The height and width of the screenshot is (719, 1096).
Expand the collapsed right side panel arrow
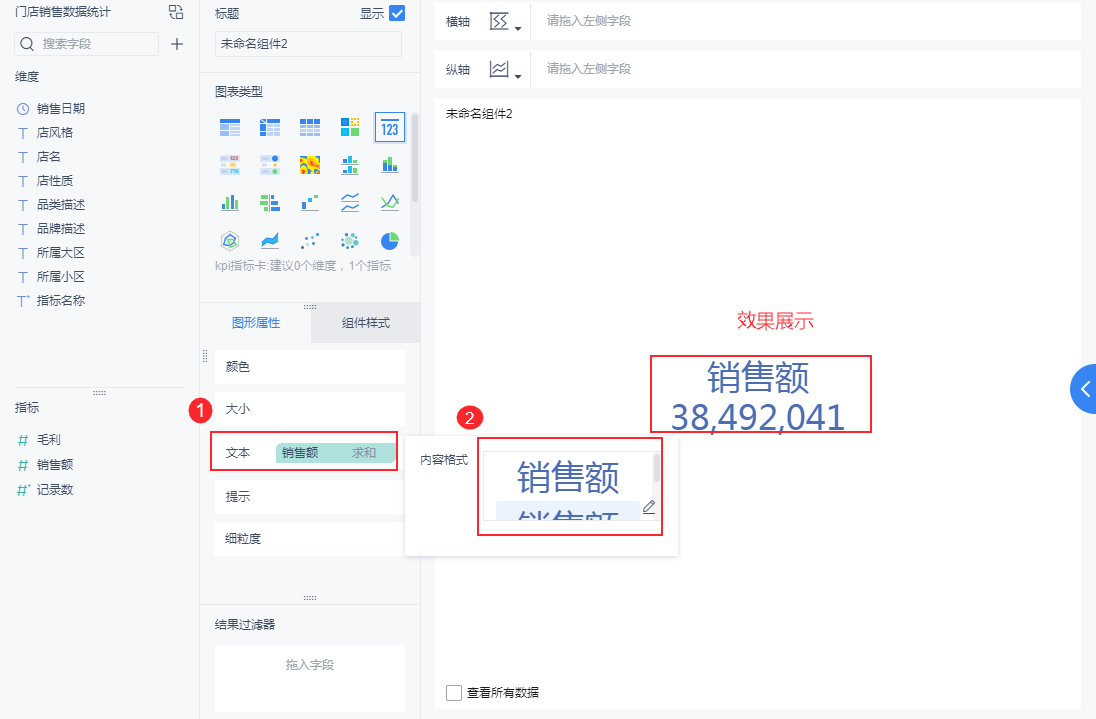(1083, 389)
